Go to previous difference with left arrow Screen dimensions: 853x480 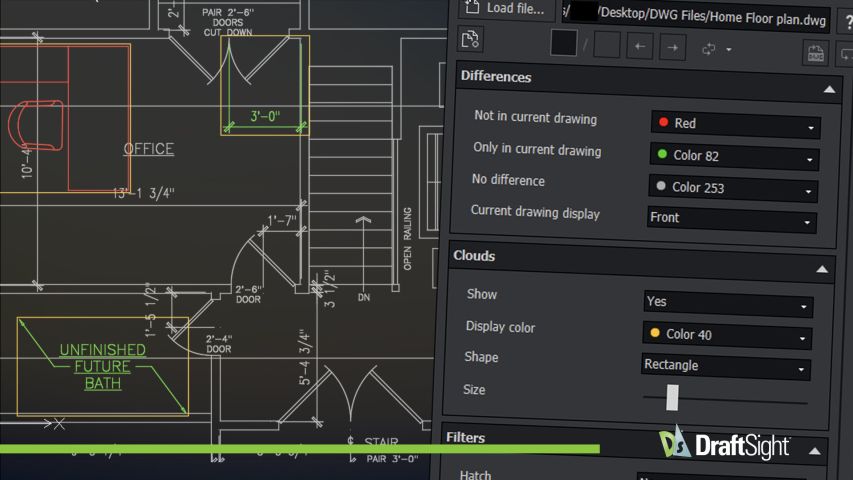click(x=640, y=46)
